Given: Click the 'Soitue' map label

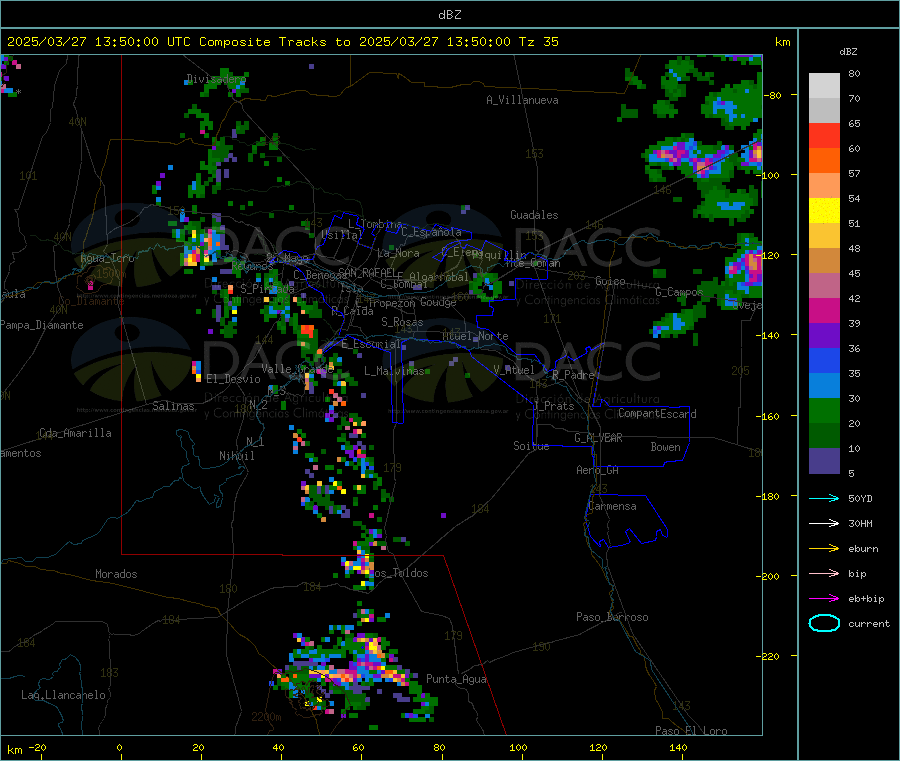Looking at the screenshot, I should tap(531, 446).
